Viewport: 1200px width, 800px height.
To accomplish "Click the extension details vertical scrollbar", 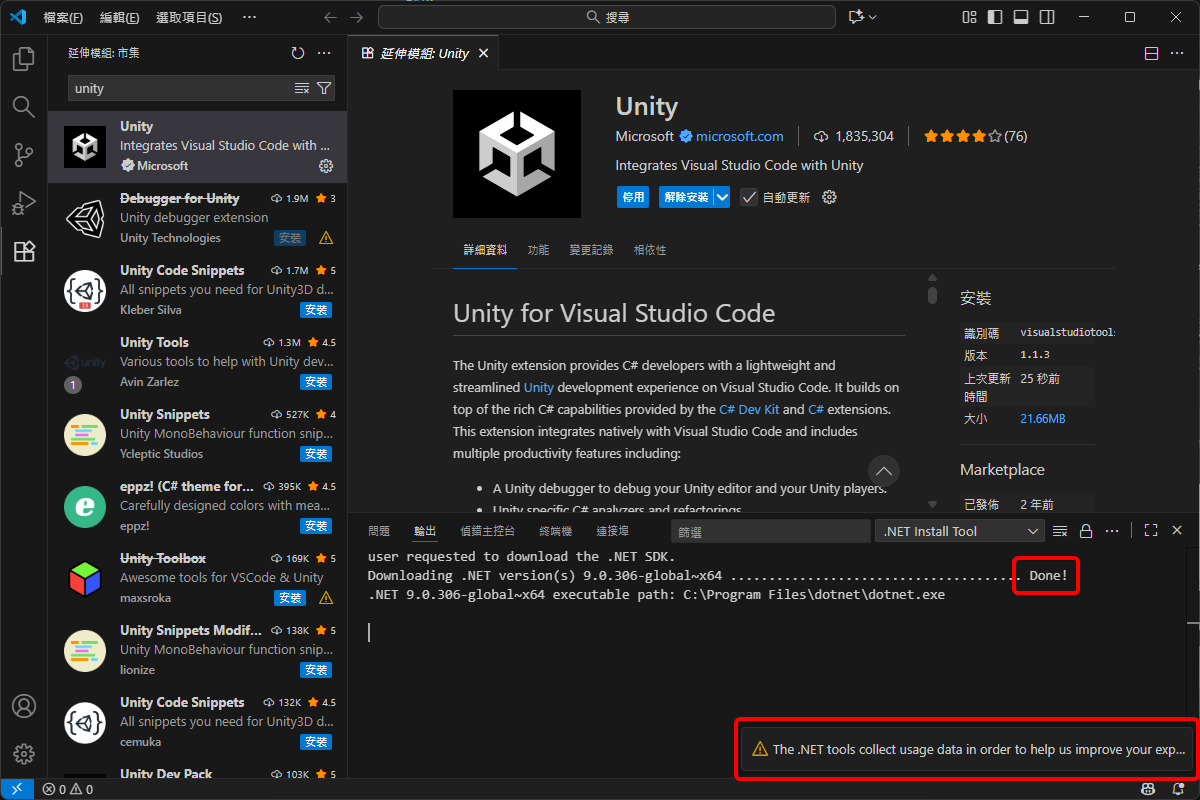I will [932, 294].
